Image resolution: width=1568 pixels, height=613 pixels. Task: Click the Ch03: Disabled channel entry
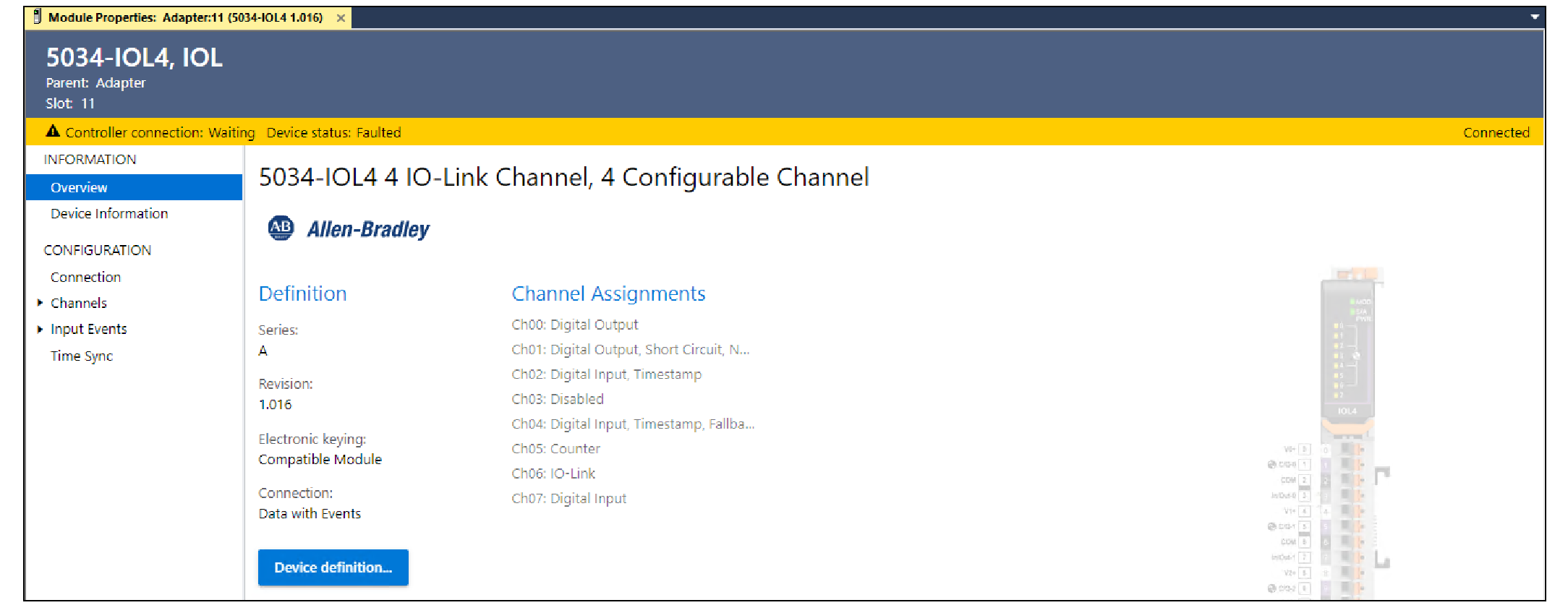click(x=558, y=399)
